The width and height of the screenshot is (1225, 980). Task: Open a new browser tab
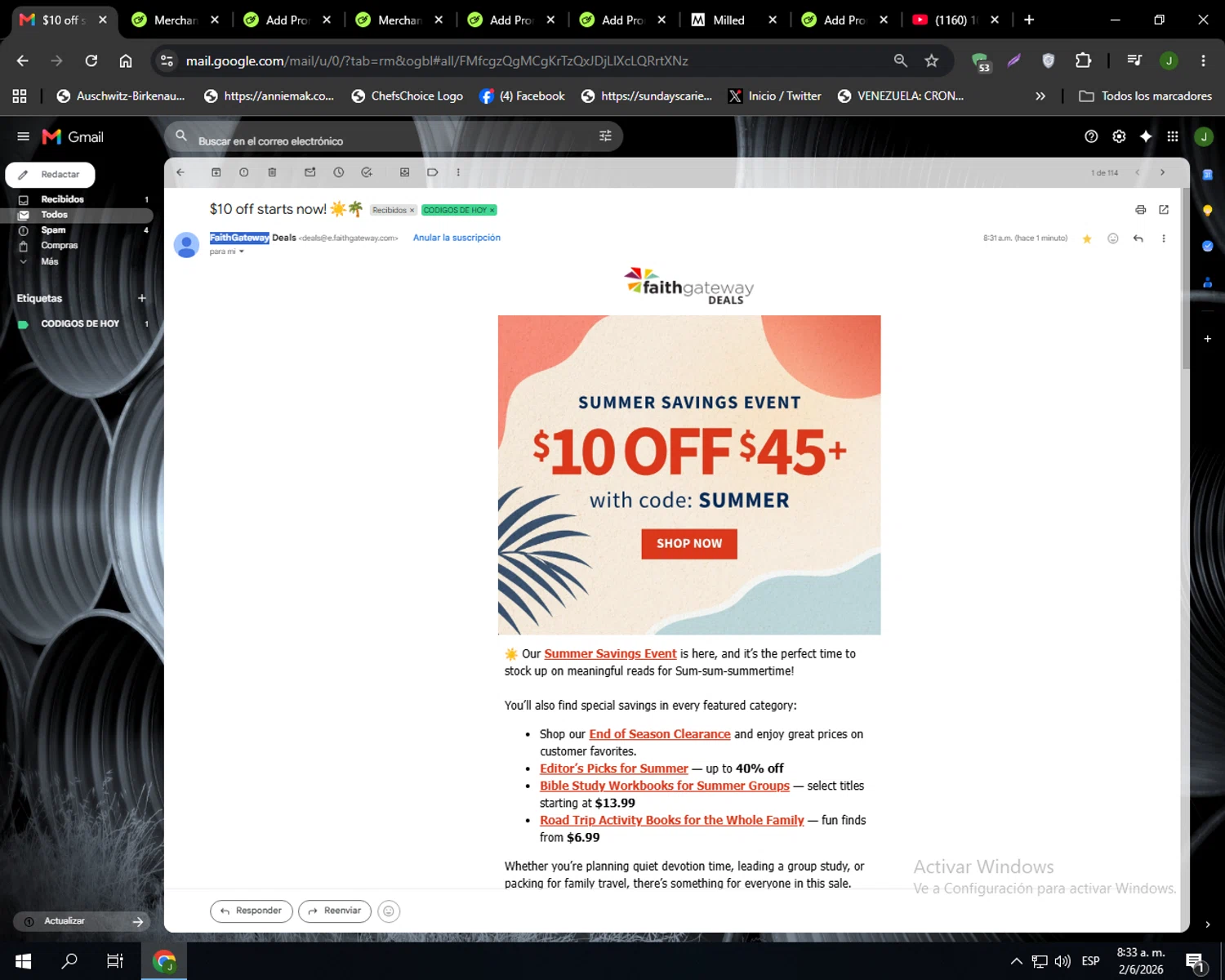click(x=1029, y=20)
